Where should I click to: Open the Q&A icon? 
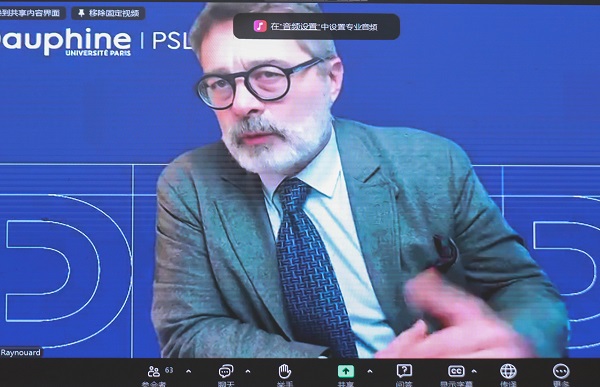tap(404, 371)
